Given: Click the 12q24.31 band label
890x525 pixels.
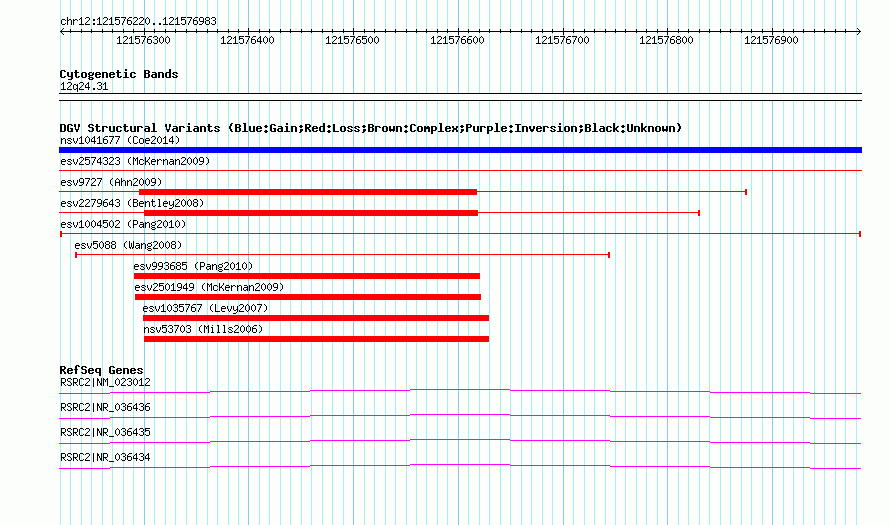Looking at the screenshot, I should [x=84, y=86].
